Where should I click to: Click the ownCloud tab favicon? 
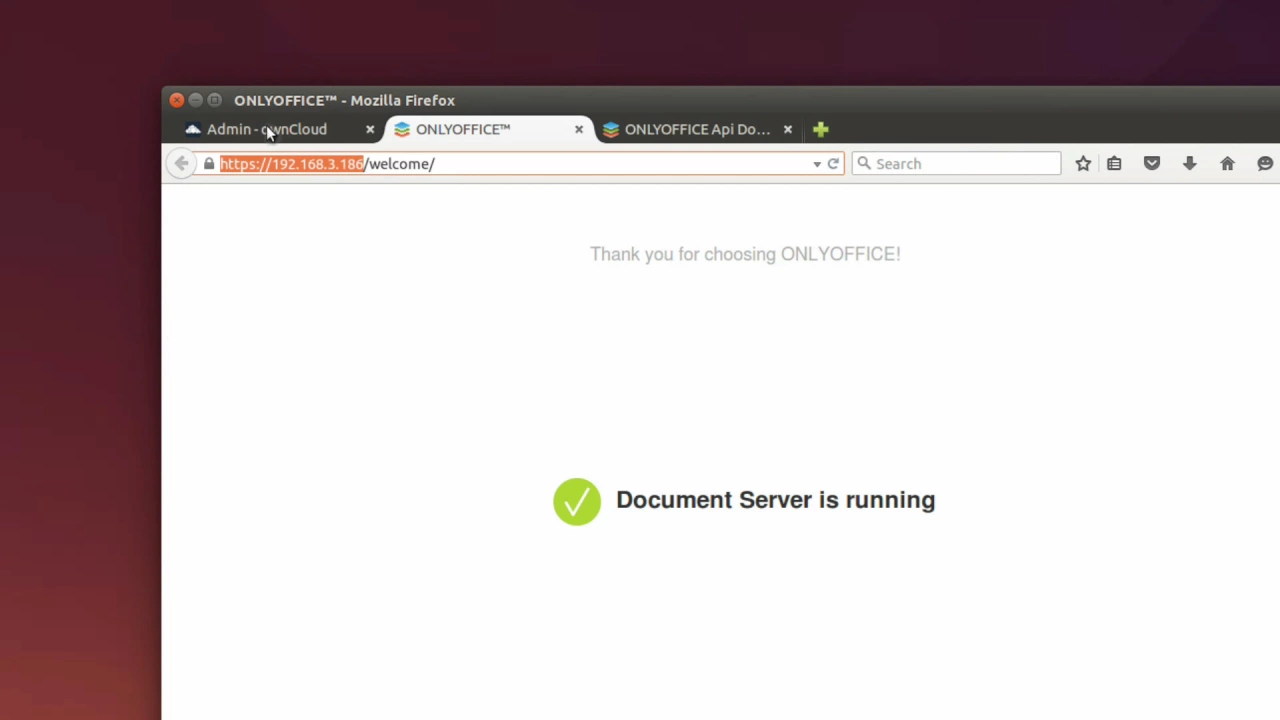(193, 129)
